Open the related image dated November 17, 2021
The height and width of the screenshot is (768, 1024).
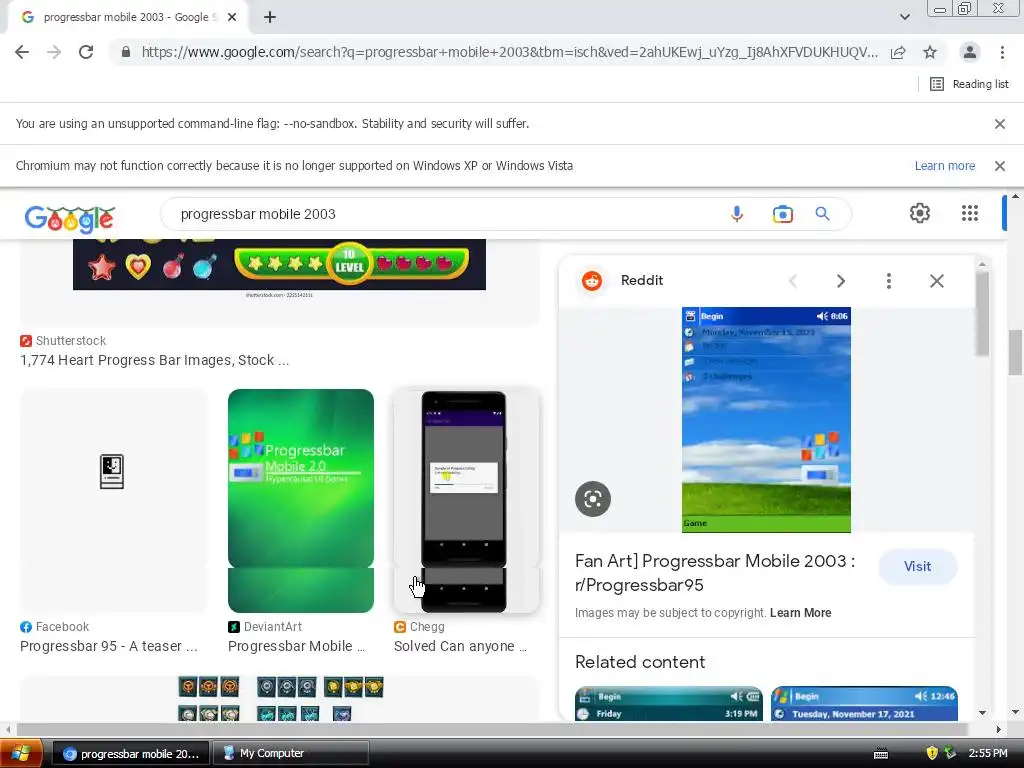pyautogui.click(x=865, y=703)
